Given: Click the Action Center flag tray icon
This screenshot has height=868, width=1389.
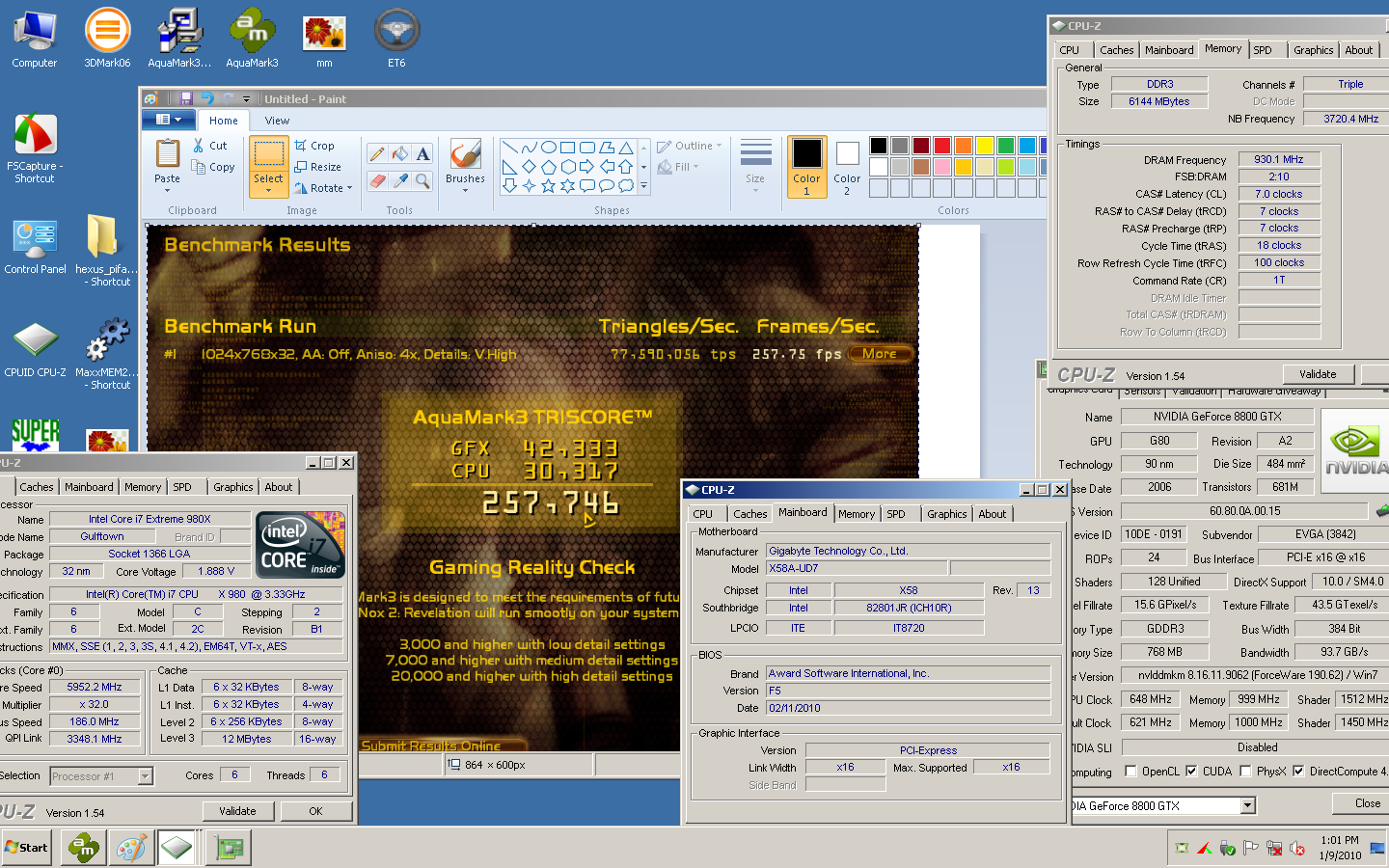Looking at the screenshot, I should pos(1251,849).
